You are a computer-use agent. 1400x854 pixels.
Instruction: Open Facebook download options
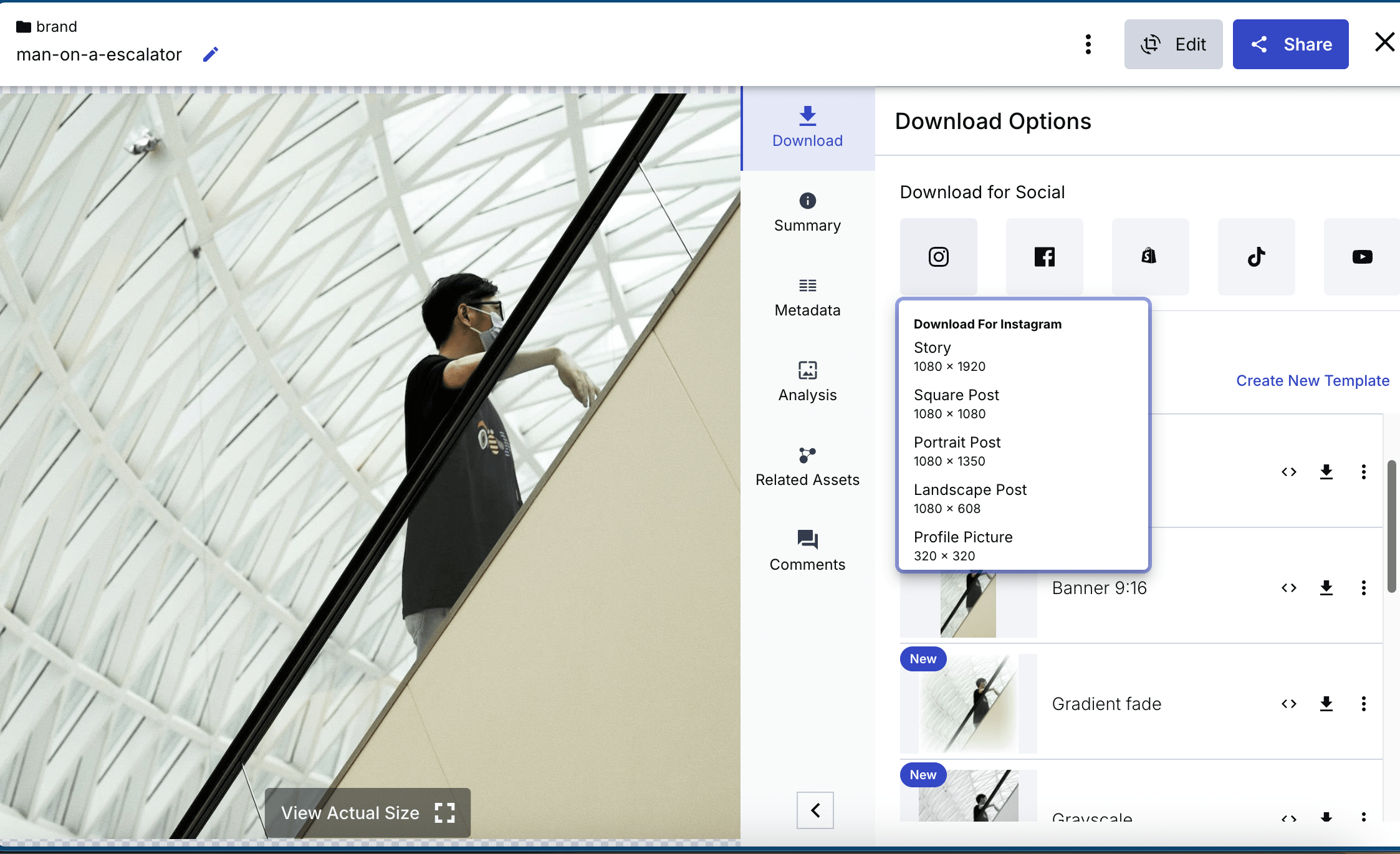pyautogui.click(x=1044, y=256)
